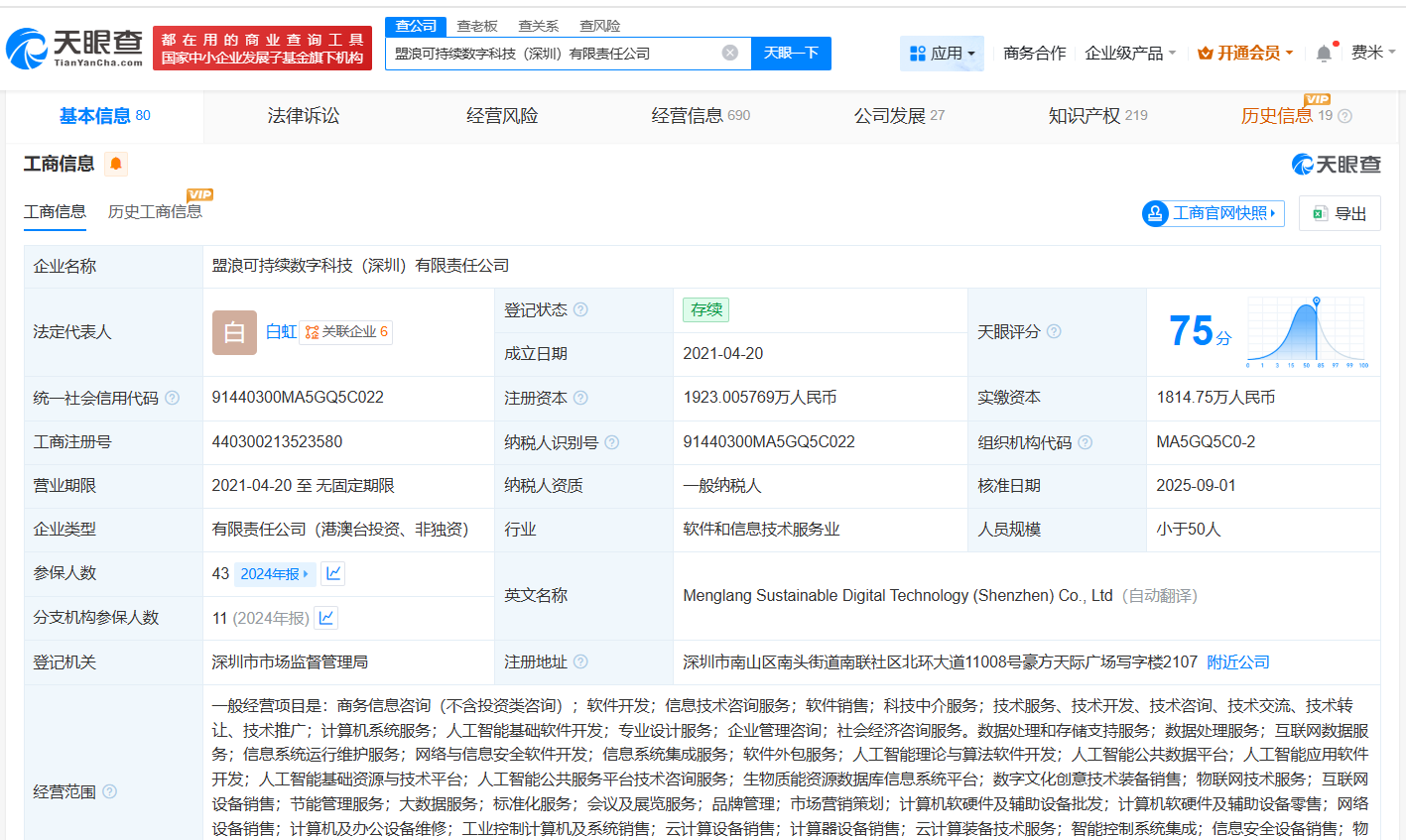Open the 附近公司 link

tap(1237, 661)
